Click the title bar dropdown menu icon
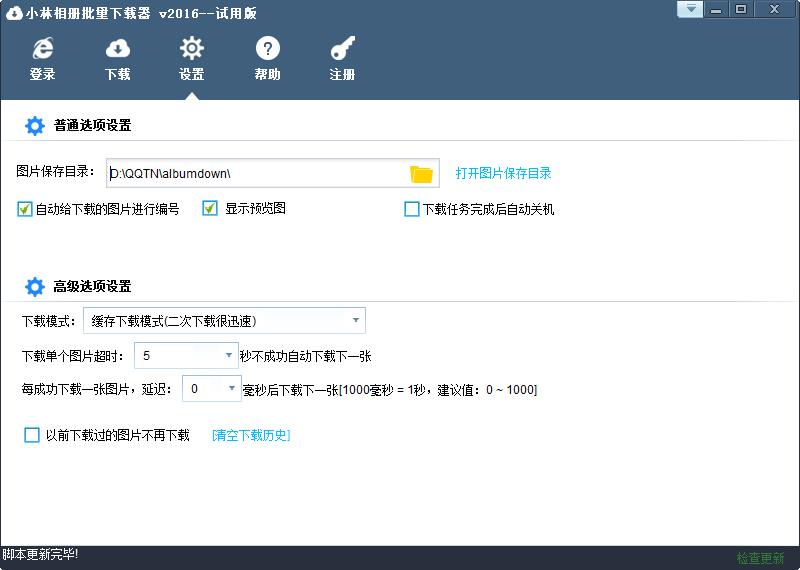The image size is (800, 570). click(x=690, y=10)
